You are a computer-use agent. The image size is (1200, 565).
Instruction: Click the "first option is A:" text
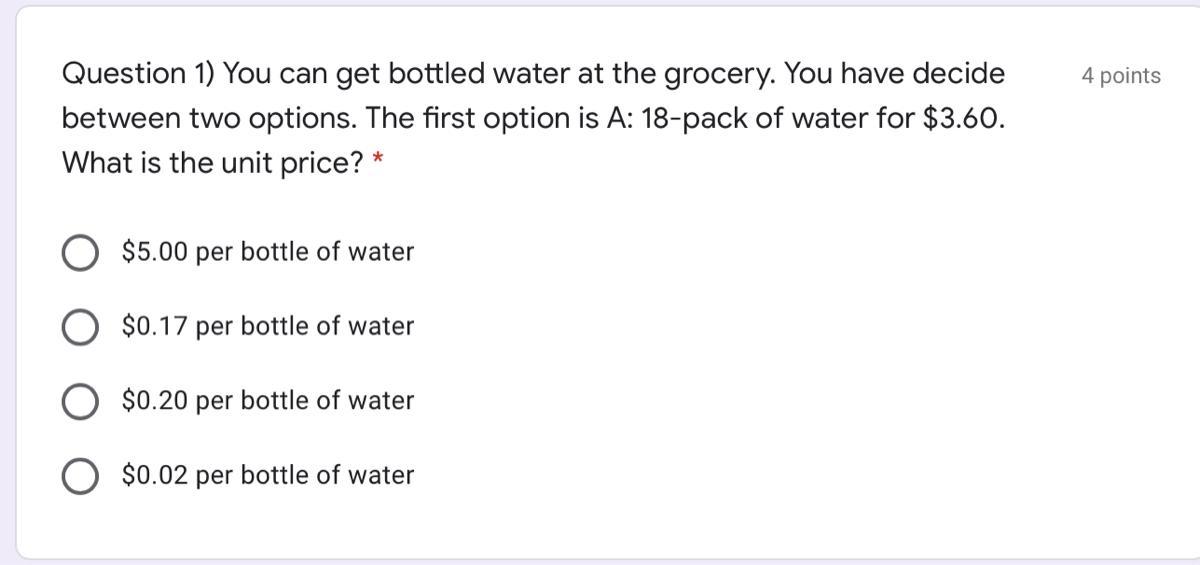point(520,119)
